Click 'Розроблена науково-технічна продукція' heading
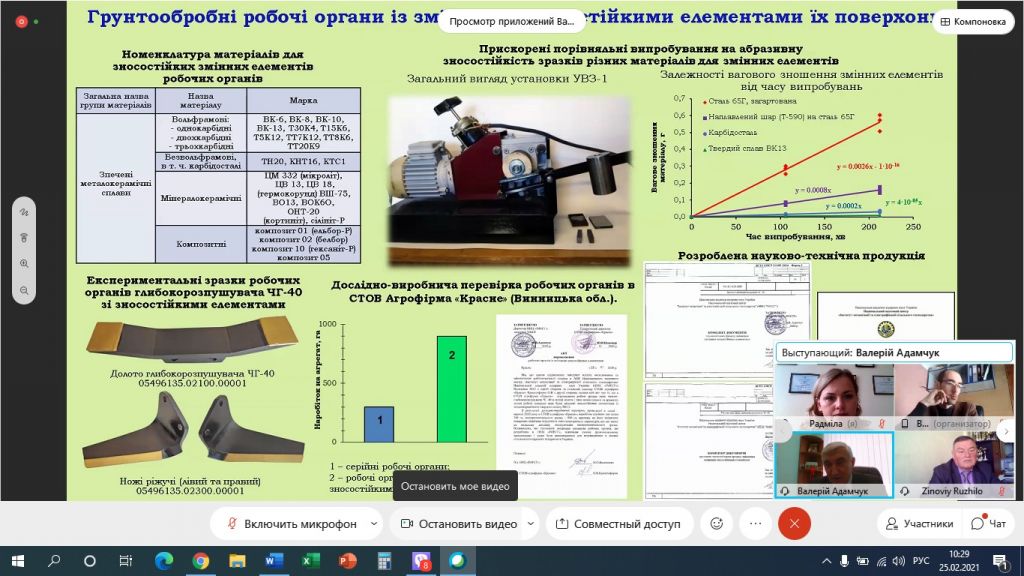Screen dimensions: 1024x576 coord(801,255)
